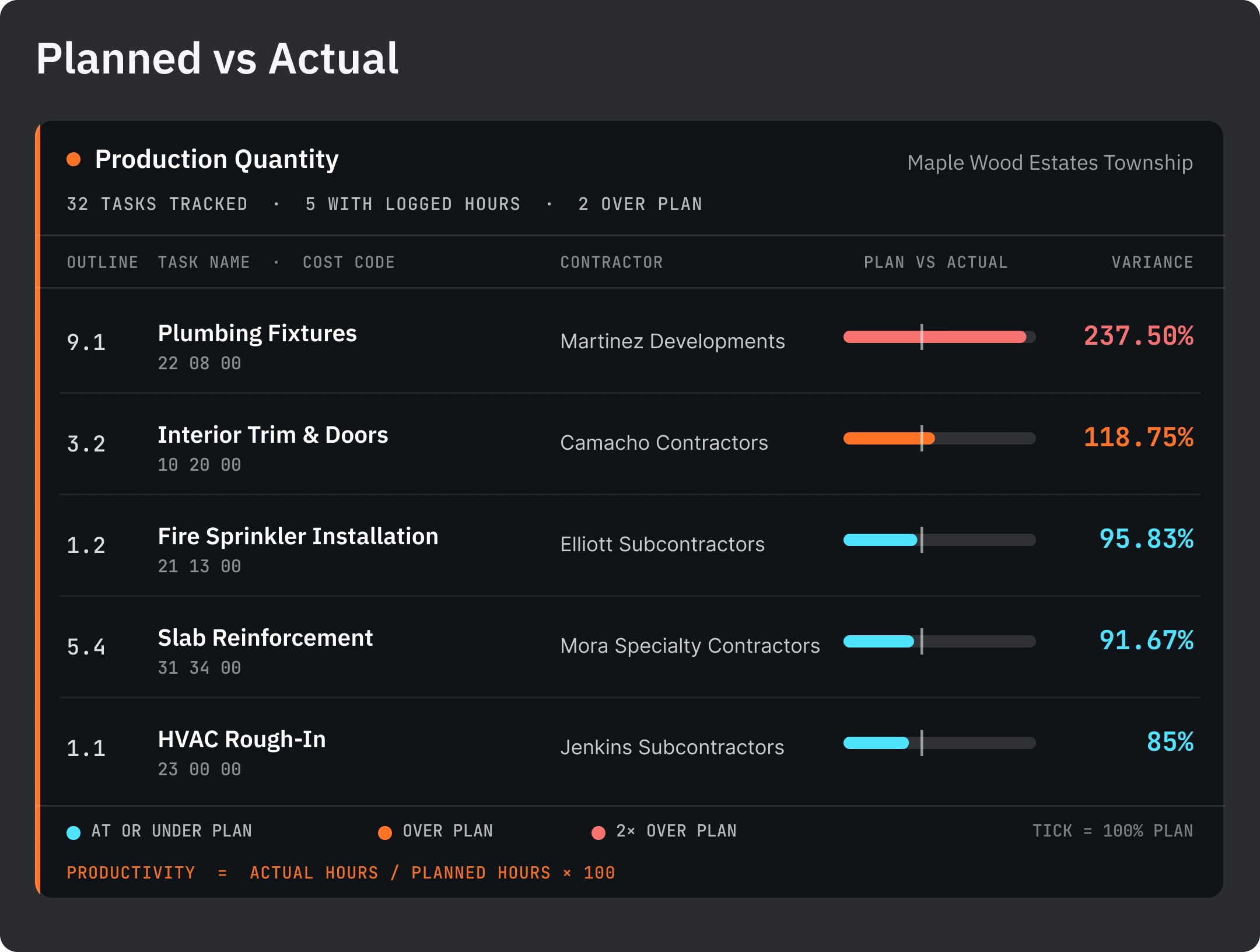Click cost code 22 08 00
Screen dimensions: 1260x952
199,363
